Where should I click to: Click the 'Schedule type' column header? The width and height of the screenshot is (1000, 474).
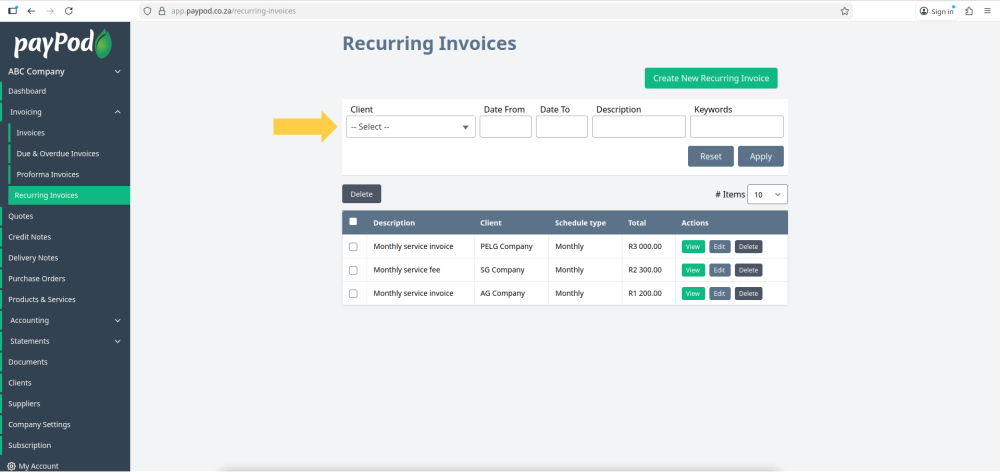point(580,223)
